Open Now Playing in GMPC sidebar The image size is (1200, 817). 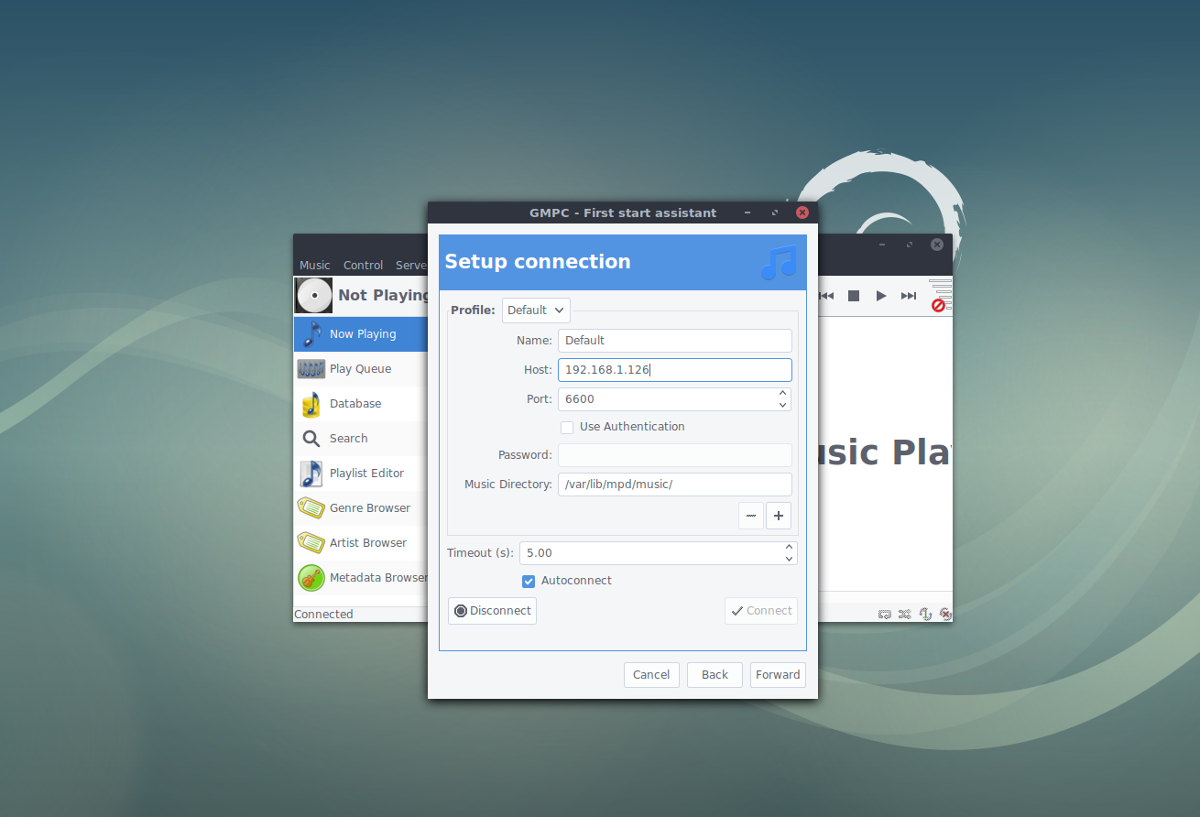click(x=361, y=334)
